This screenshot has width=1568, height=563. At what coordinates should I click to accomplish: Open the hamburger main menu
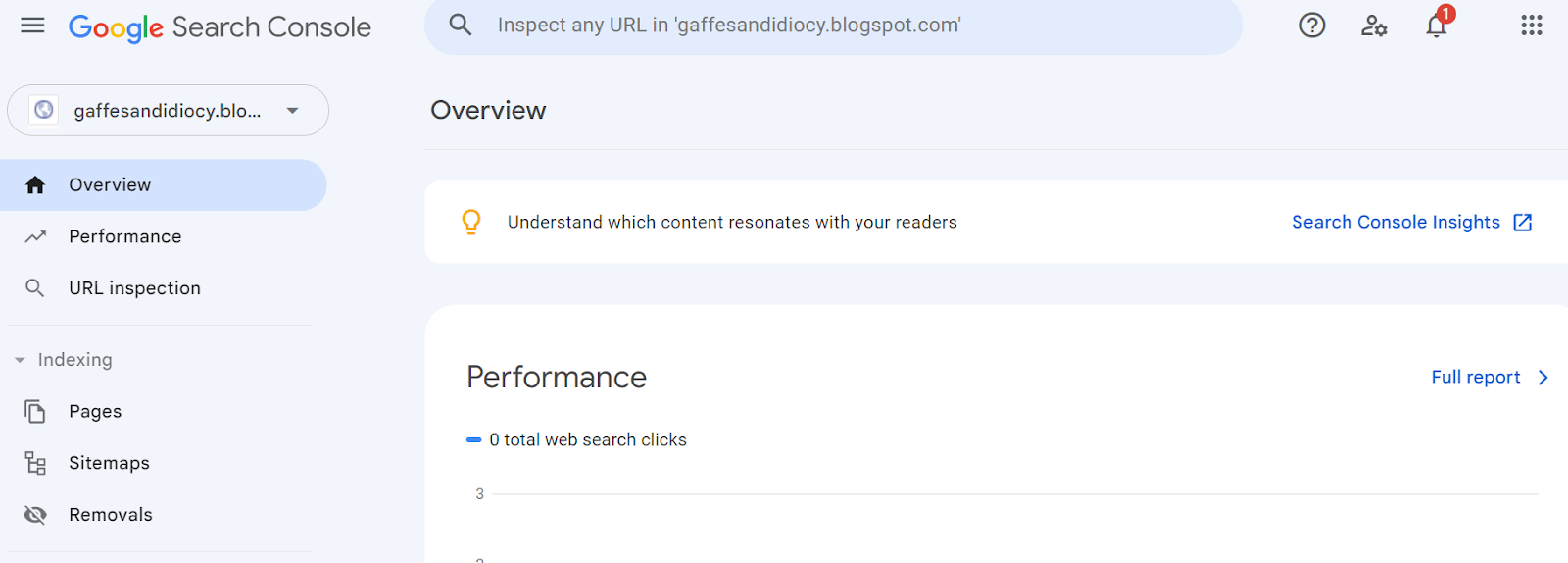32,26
